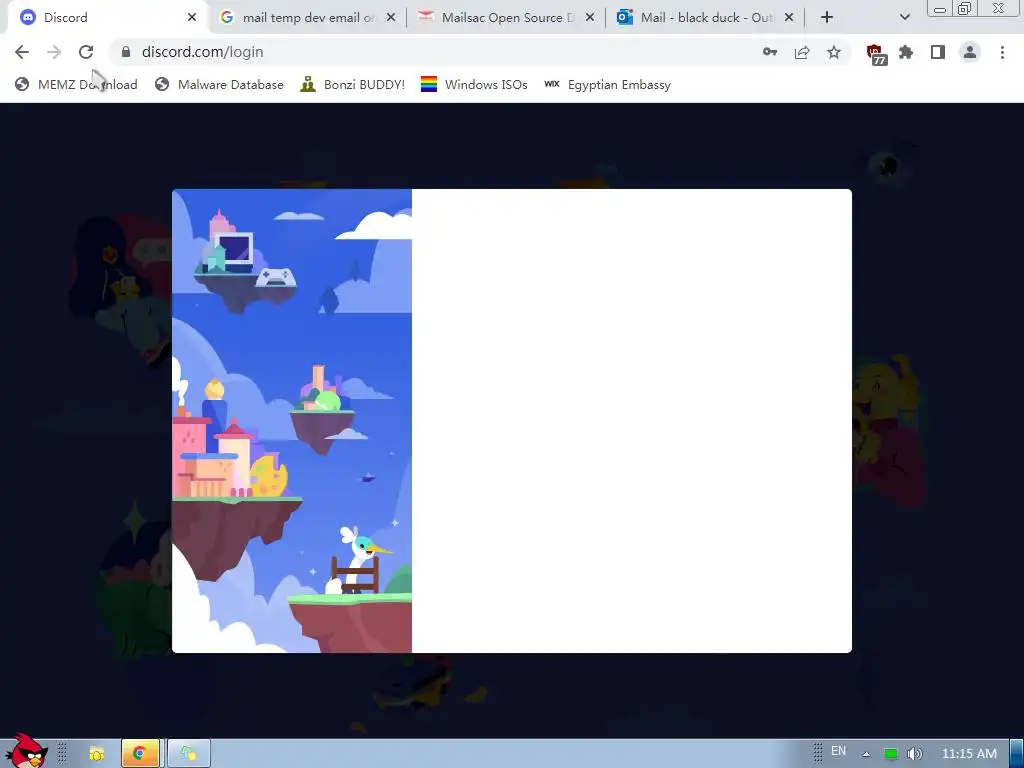Image resolution: width=1024 pixels, height=768 pixels.
Task: Open the Angry Birds Start button
Action: (26, 751)
